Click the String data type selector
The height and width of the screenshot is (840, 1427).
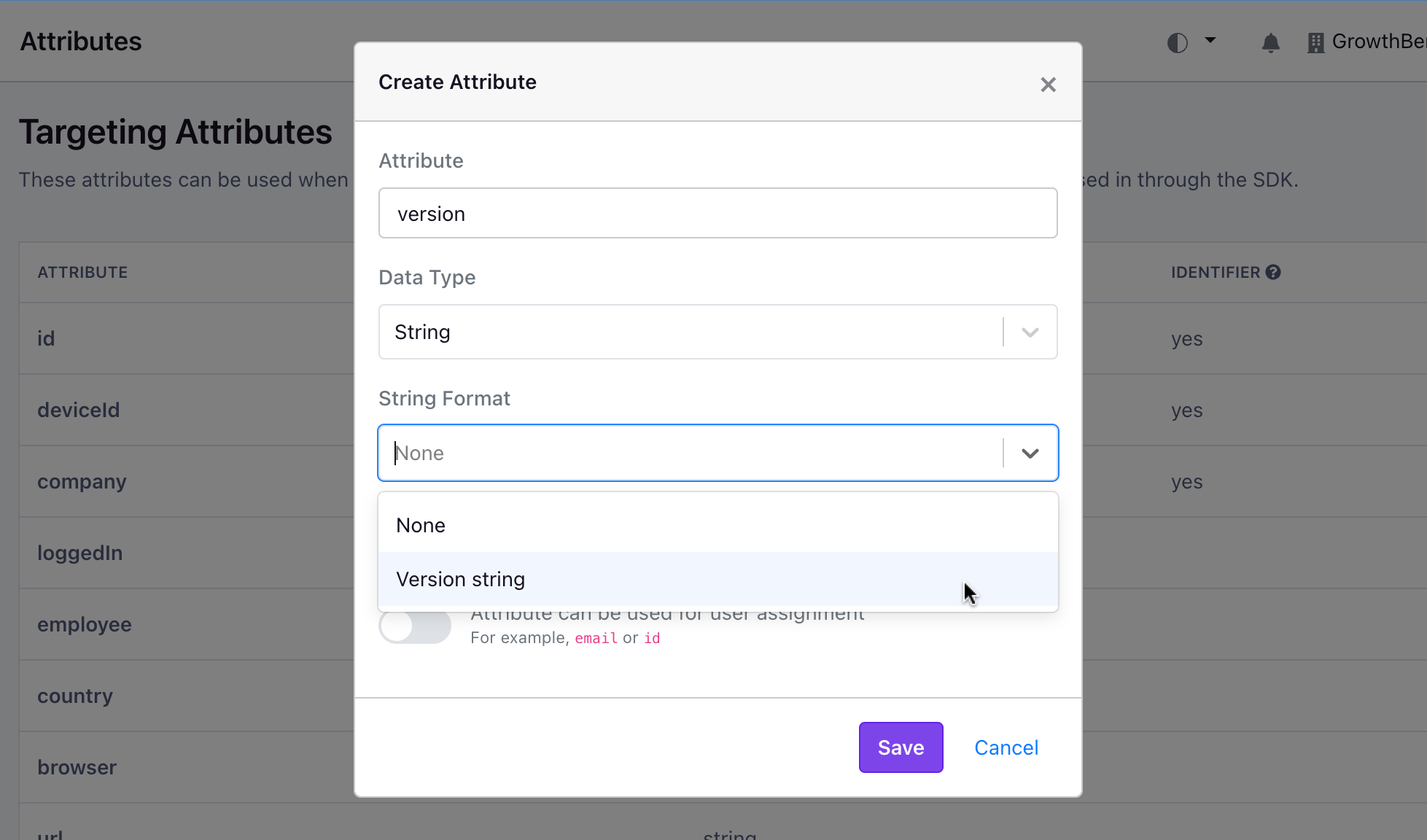pos(718,332)
